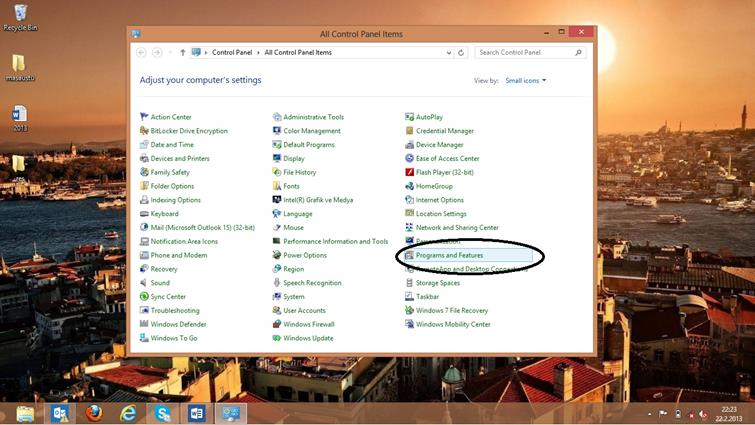Click the Sync Center green icon
755x425 pixels.
coord(144,296)
